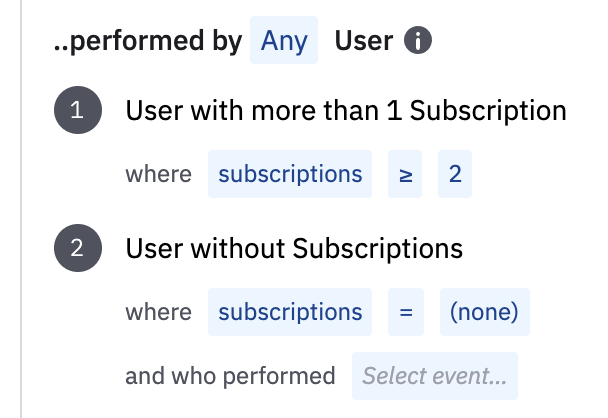
Task: Open the subscriptions property in cohort 2
Action: [290, 312]
